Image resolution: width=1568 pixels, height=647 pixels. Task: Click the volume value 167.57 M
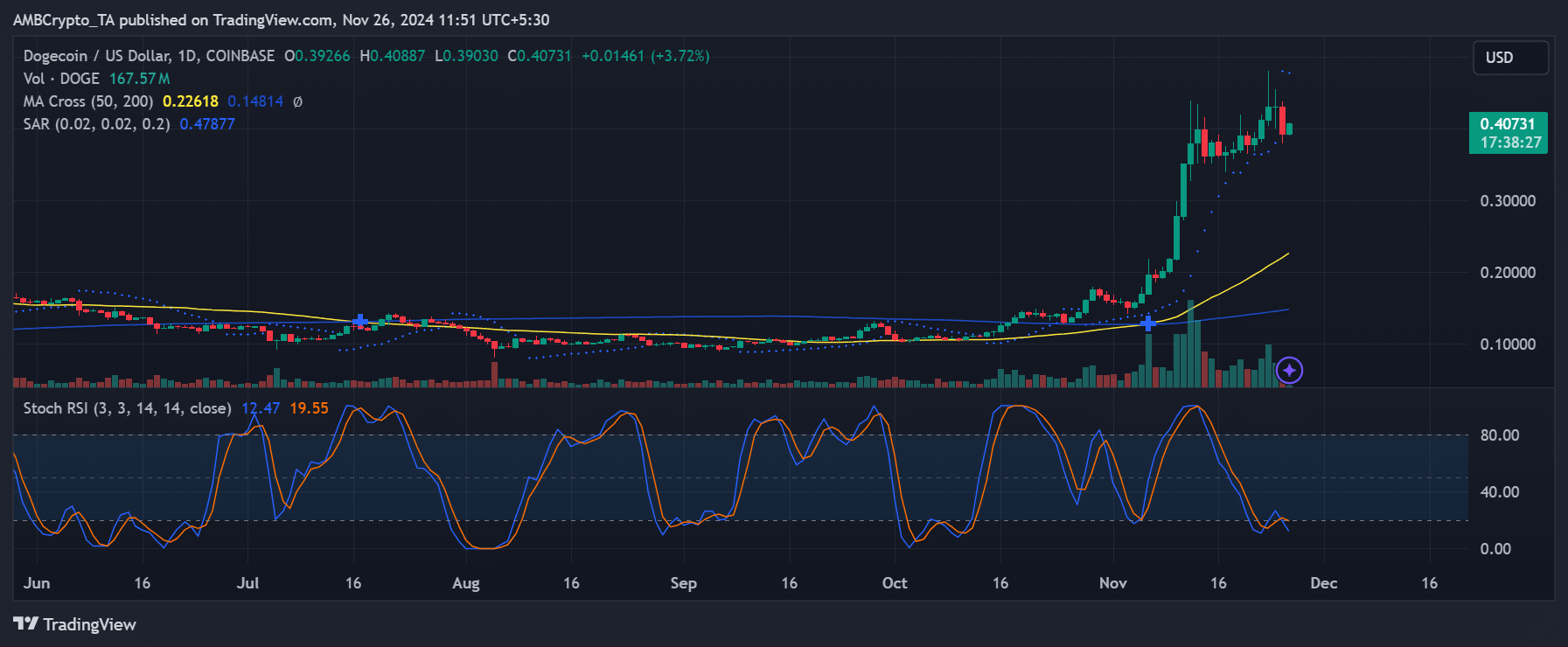click(139, 79)
